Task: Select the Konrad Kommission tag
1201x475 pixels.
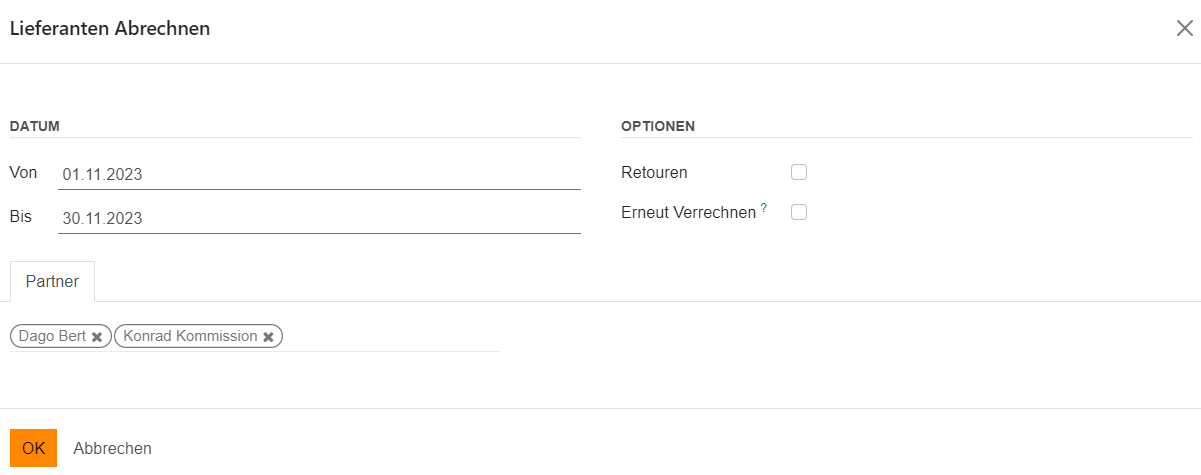Action: (x=190, y=336)
